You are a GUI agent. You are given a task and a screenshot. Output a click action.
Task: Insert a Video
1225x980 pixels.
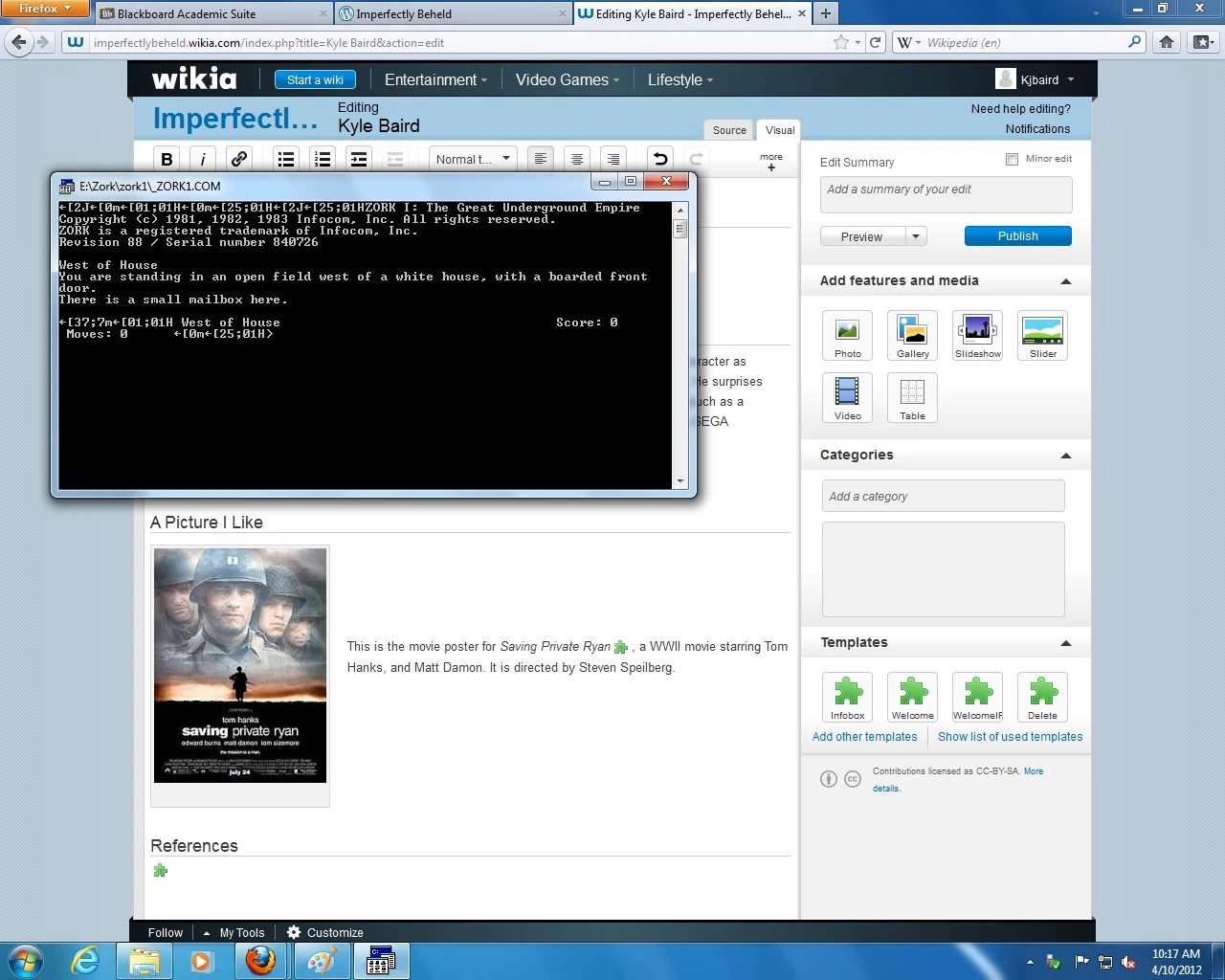click(847, 397)
